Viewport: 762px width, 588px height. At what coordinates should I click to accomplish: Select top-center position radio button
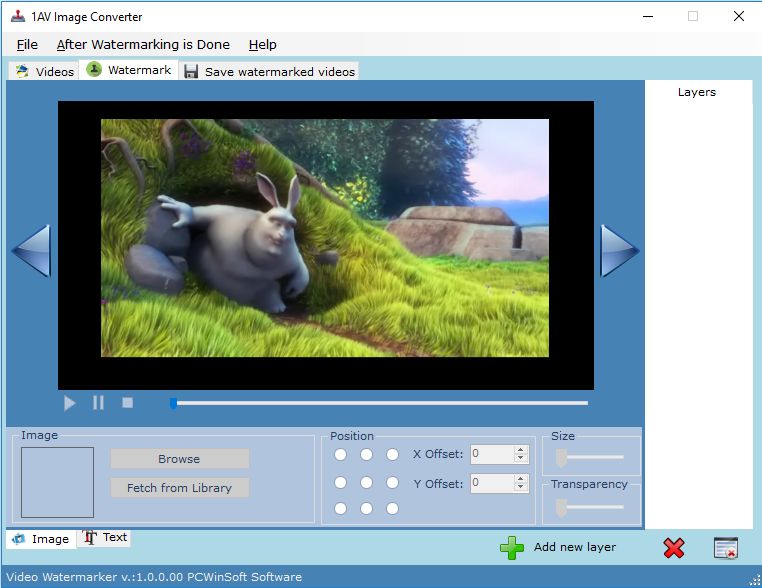[366, 454]
